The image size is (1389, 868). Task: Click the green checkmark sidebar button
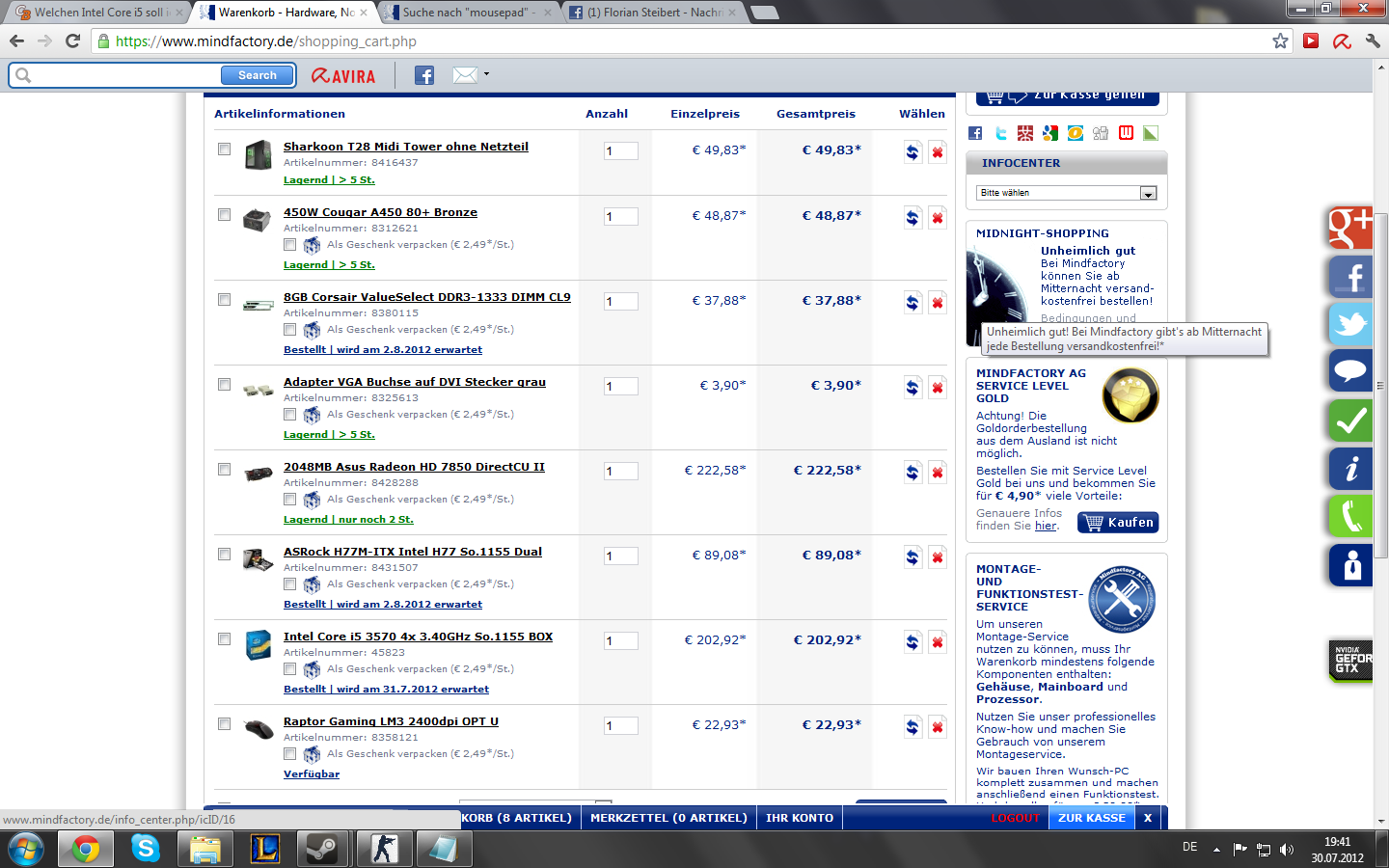click(1350, 420)
